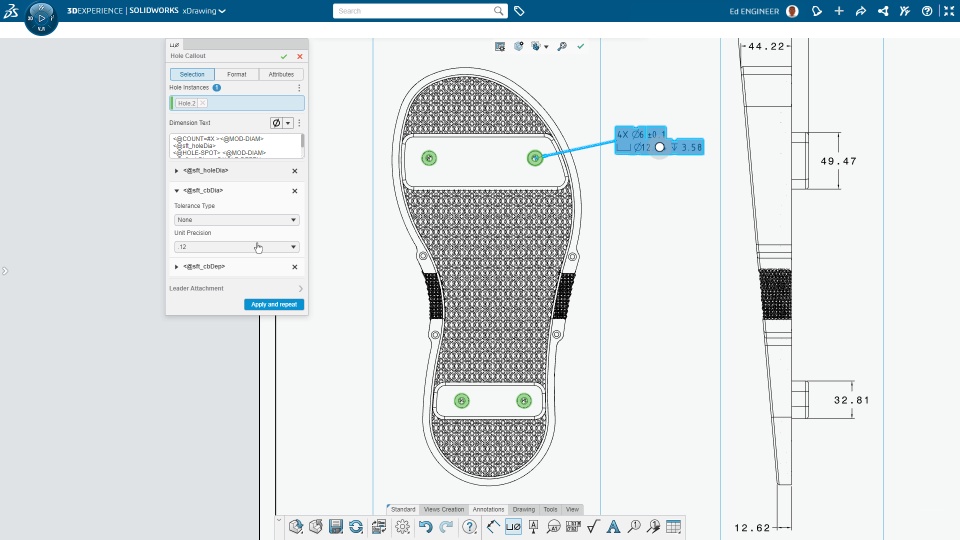Viewport: 960px width, 540px height.
Task: Select the Surface Finish symbol tool
Action: 593,527
